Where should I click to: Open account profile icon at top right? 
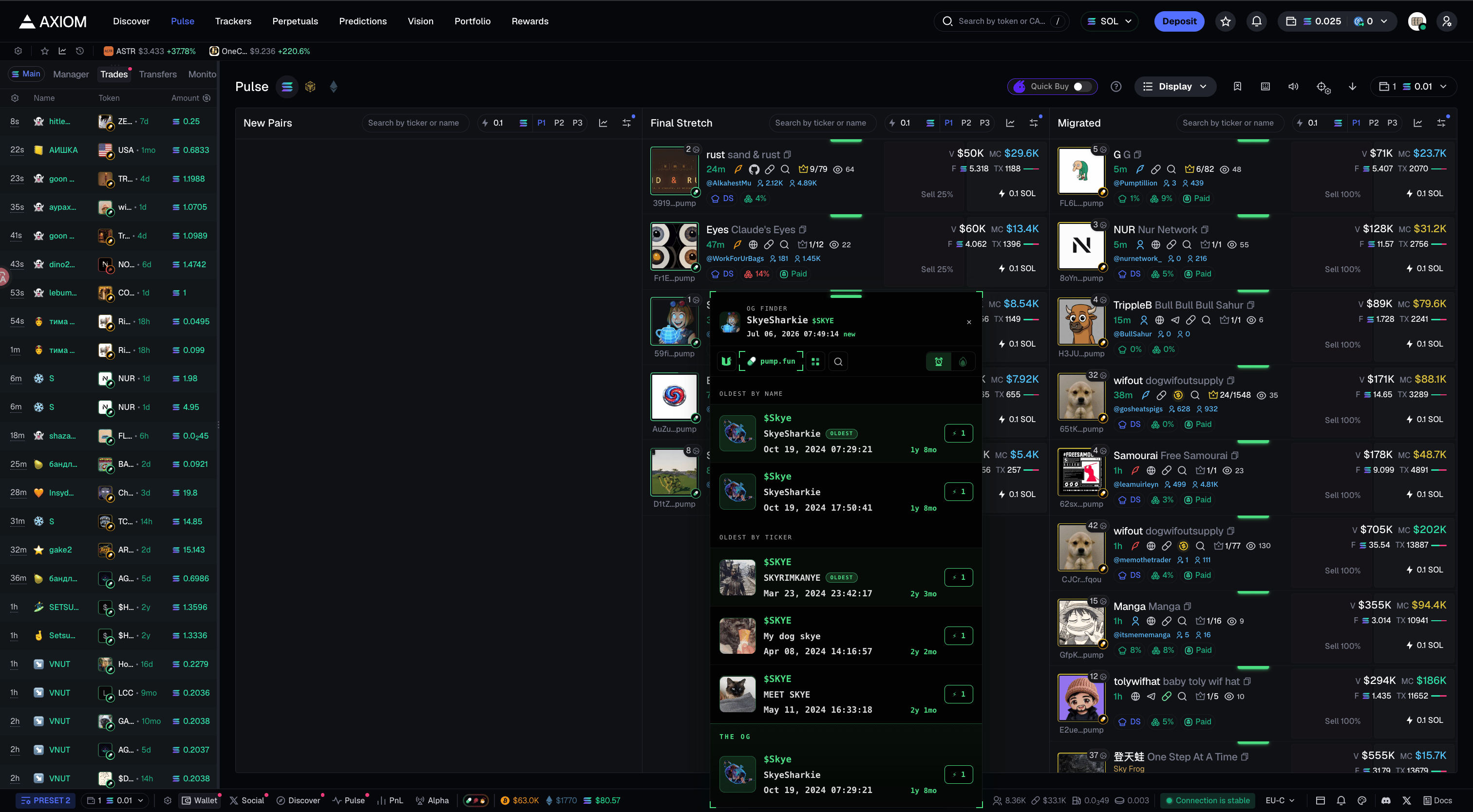[x=1447, y=21]
